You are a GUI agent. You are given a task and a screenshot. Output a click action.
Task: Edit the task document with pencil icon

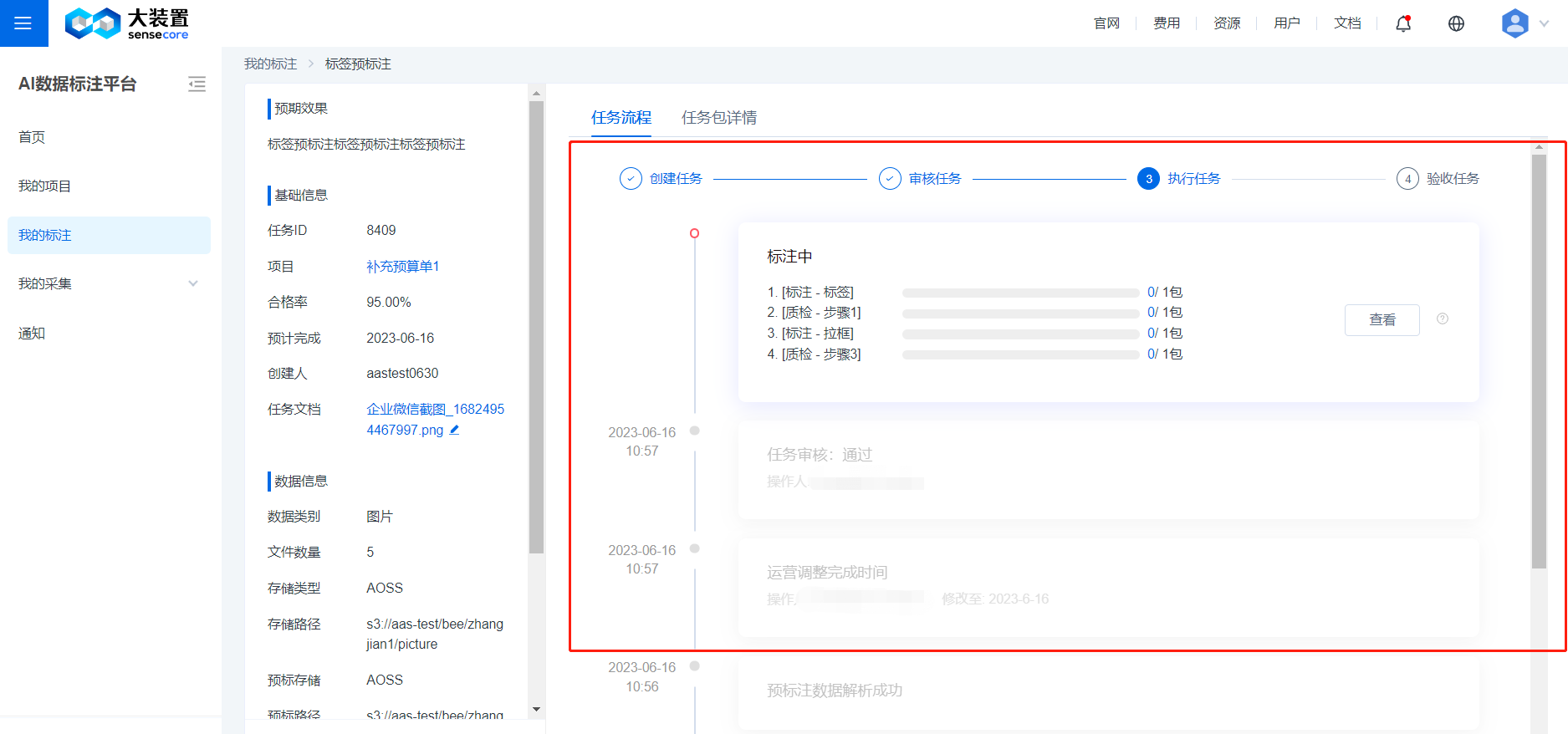455,430
